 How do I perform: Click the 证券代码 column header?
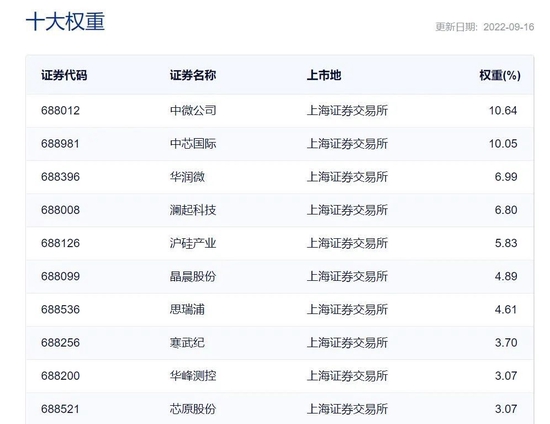tap(64, 75)
